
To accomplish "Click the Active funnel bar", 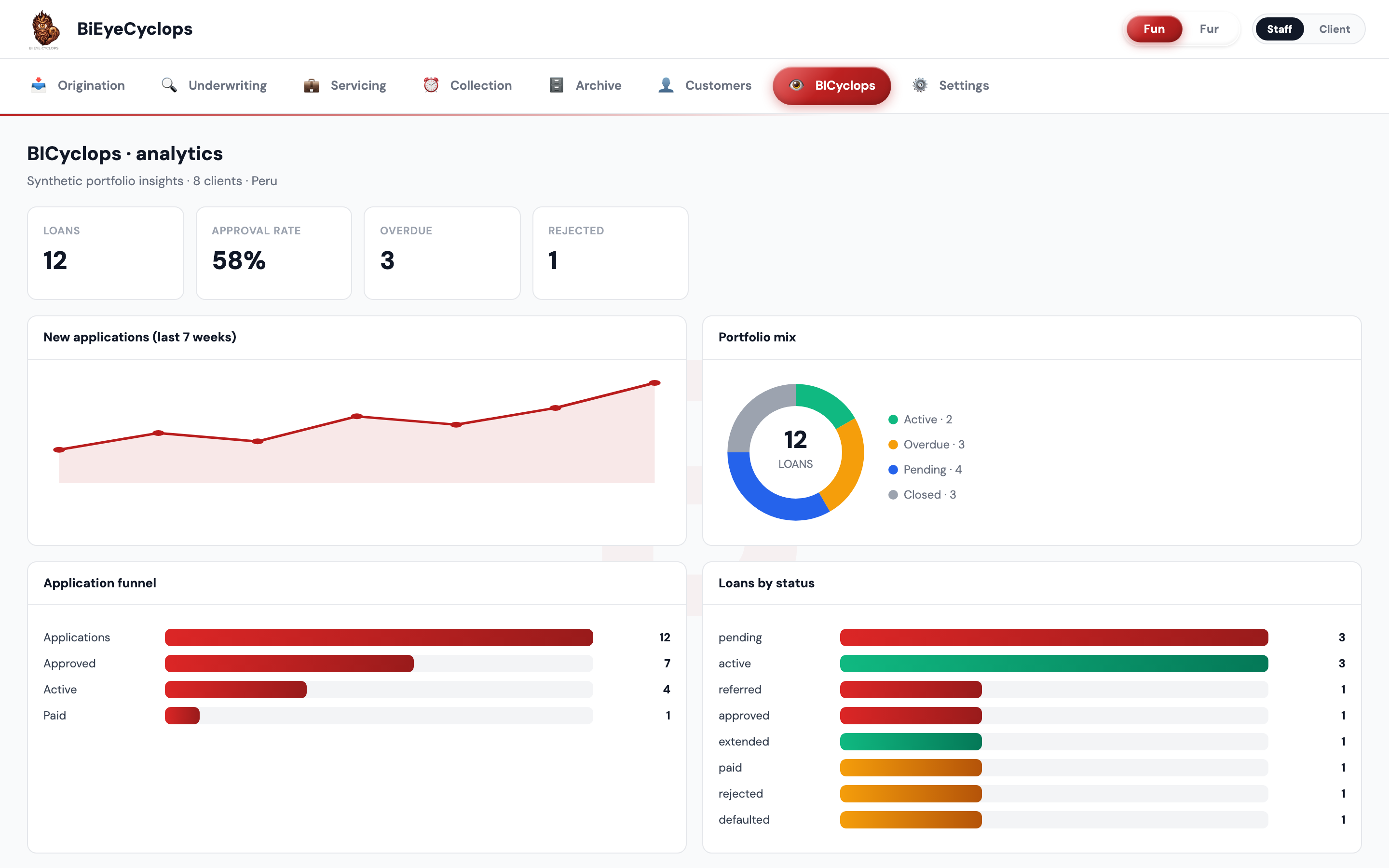I will tap(236, 690).
